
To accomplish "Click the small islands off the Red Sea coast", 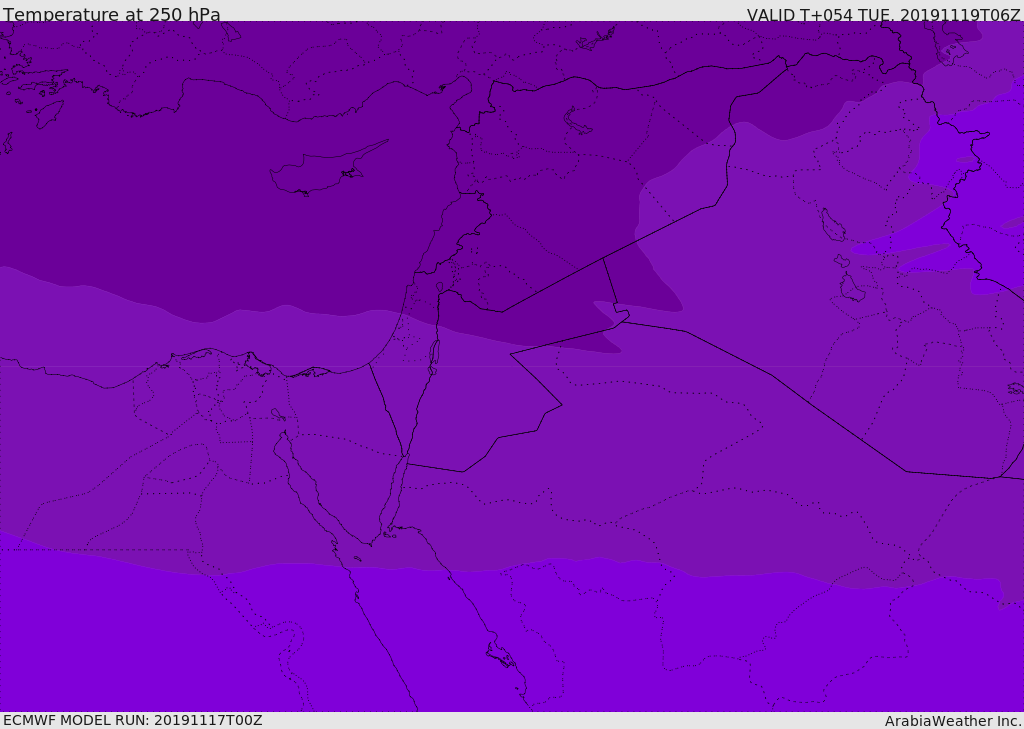I will (x=500, y=656).
